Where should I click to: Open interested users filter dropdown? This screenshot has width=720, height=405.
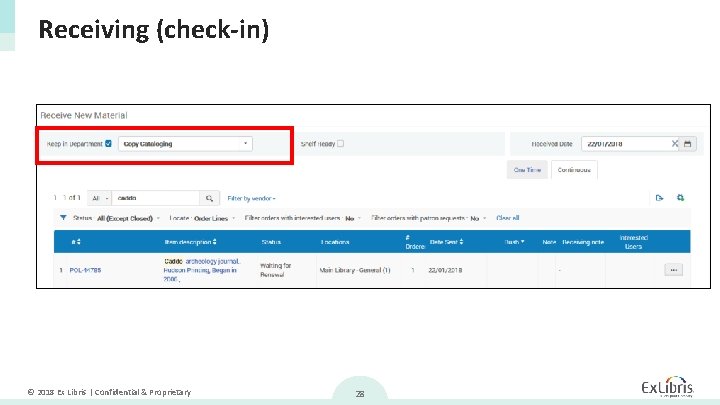[303, 218]
